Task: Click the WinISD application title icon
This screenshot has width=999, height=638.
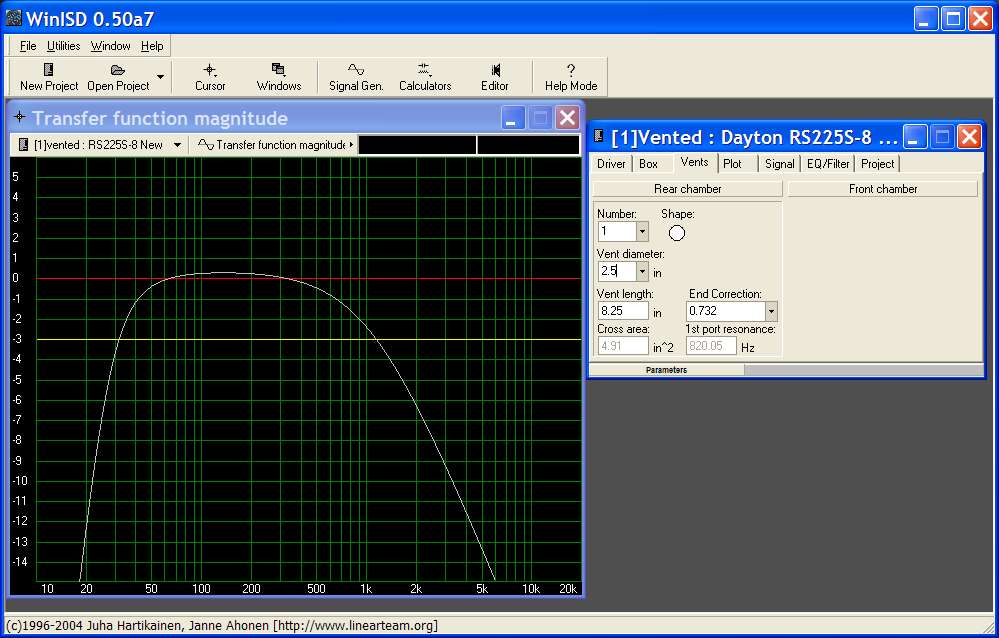Action: (13, 18)
